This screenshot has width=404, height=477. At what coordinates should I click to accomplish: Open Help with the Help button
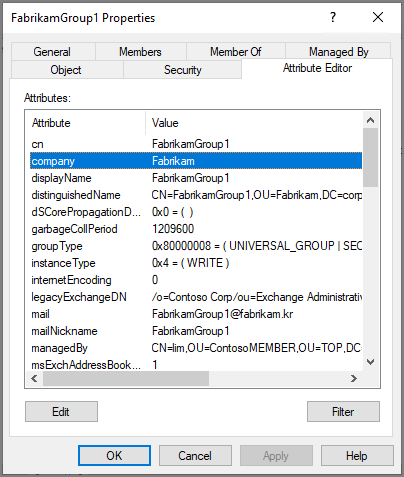357,456
